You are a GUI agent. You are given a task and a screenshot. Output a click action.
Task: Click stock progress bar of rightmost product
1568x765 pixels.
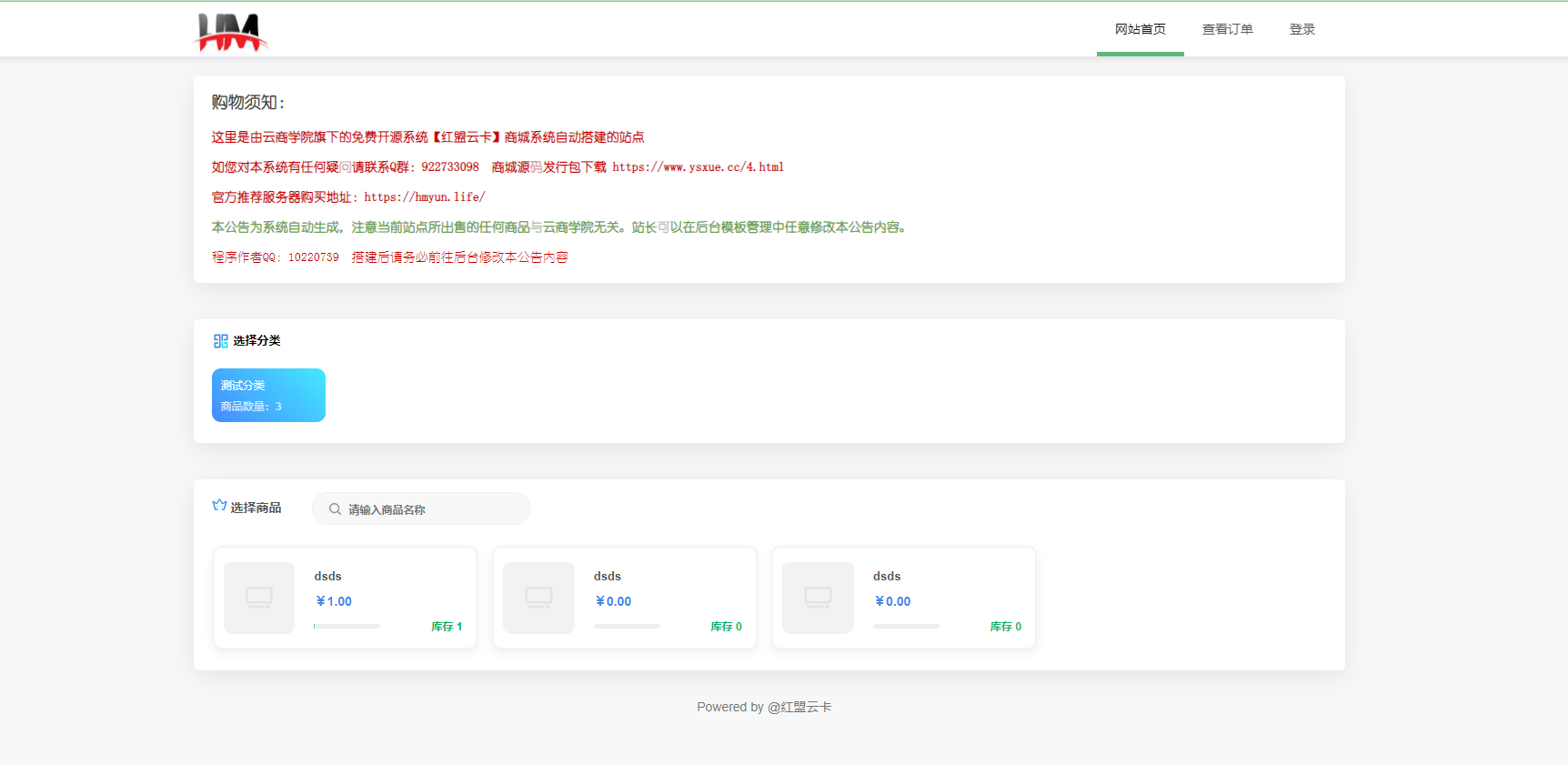[x=906, y=626]
